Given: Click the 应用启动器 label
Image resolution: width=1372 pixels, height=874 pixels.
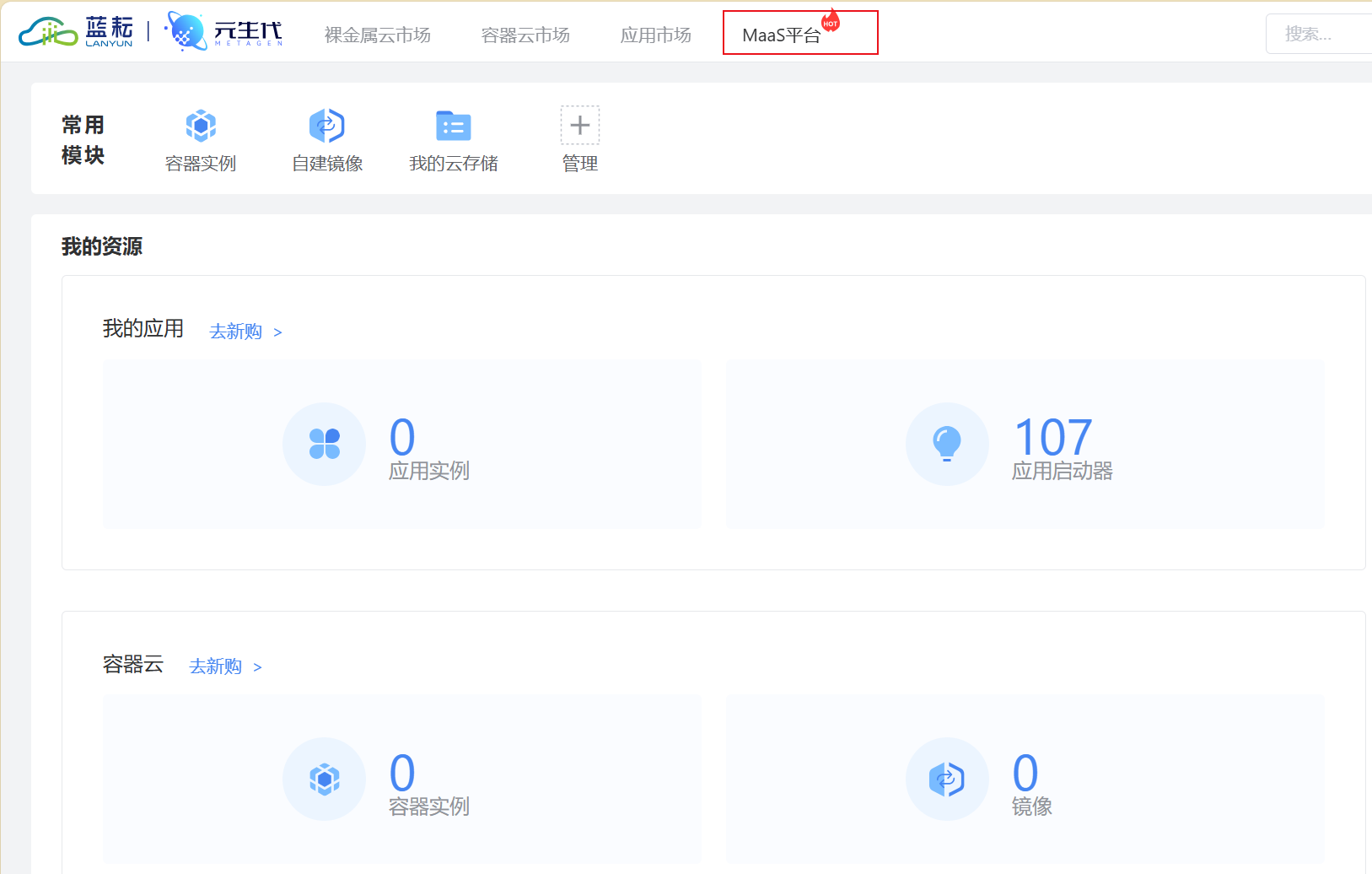Looking at the screenshot, I should point(1063,471).
